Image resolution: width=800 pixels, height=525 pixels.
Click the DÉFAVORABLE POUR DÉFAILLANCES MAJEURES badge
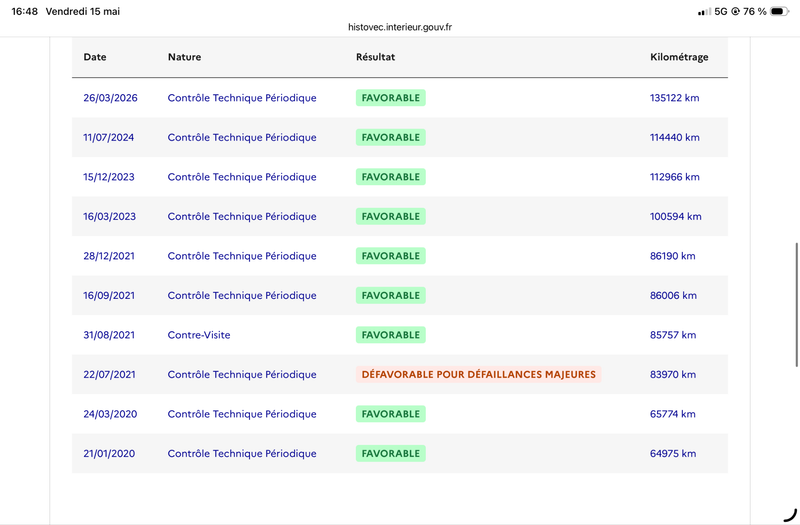click(x=479, y=374)
